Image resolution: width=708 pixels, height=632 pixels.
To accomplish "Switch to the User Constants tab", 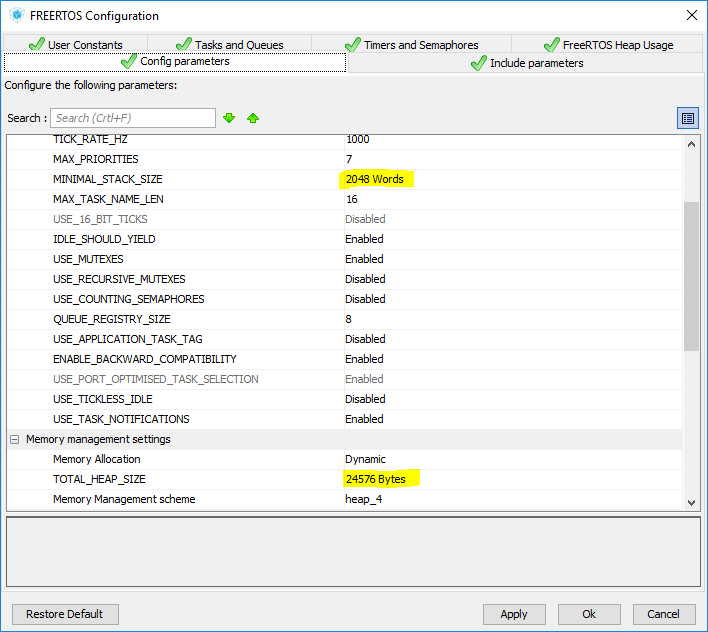I will [75, 45].
